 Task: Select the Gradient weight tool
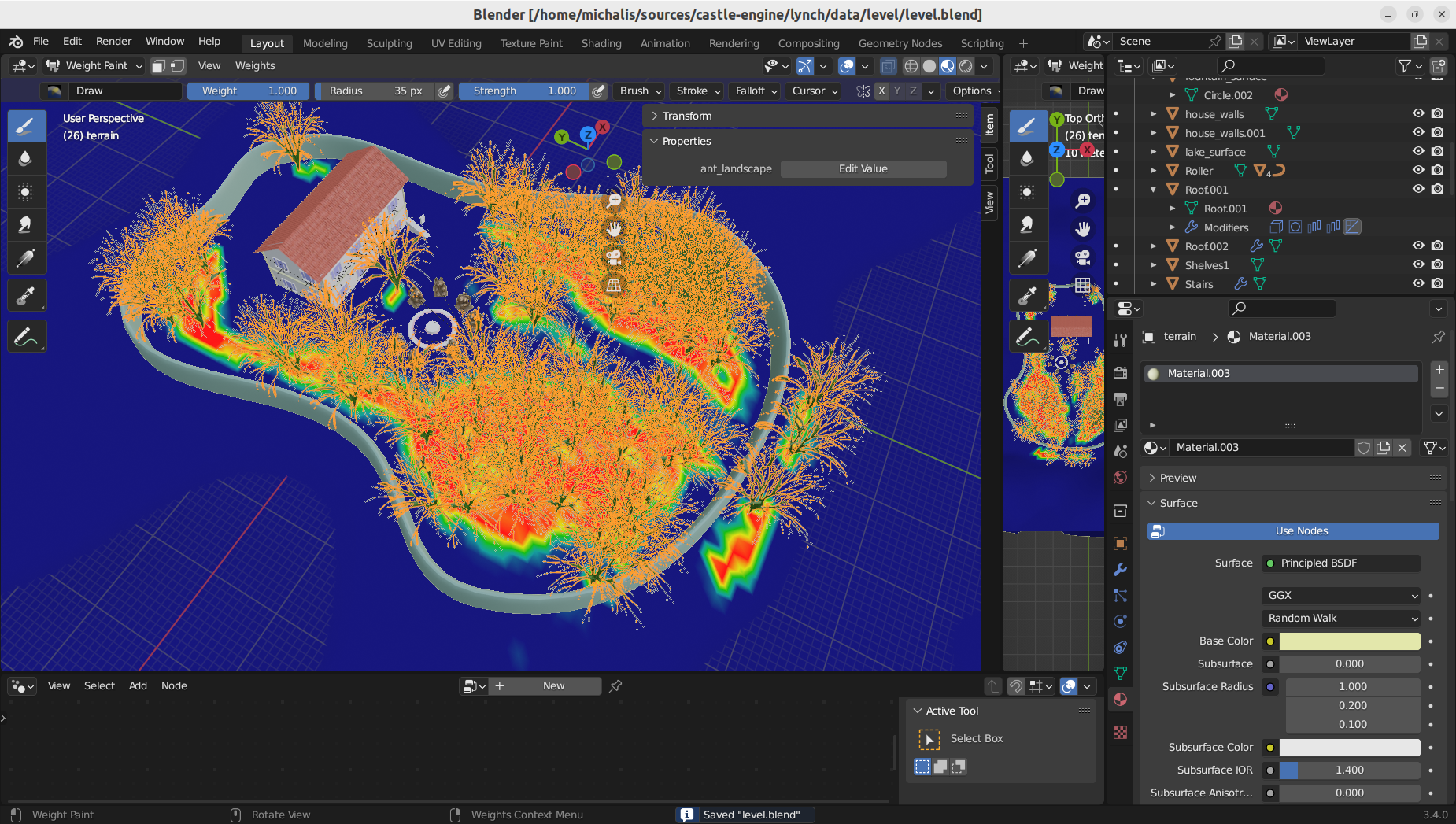(x=26, y=258)
